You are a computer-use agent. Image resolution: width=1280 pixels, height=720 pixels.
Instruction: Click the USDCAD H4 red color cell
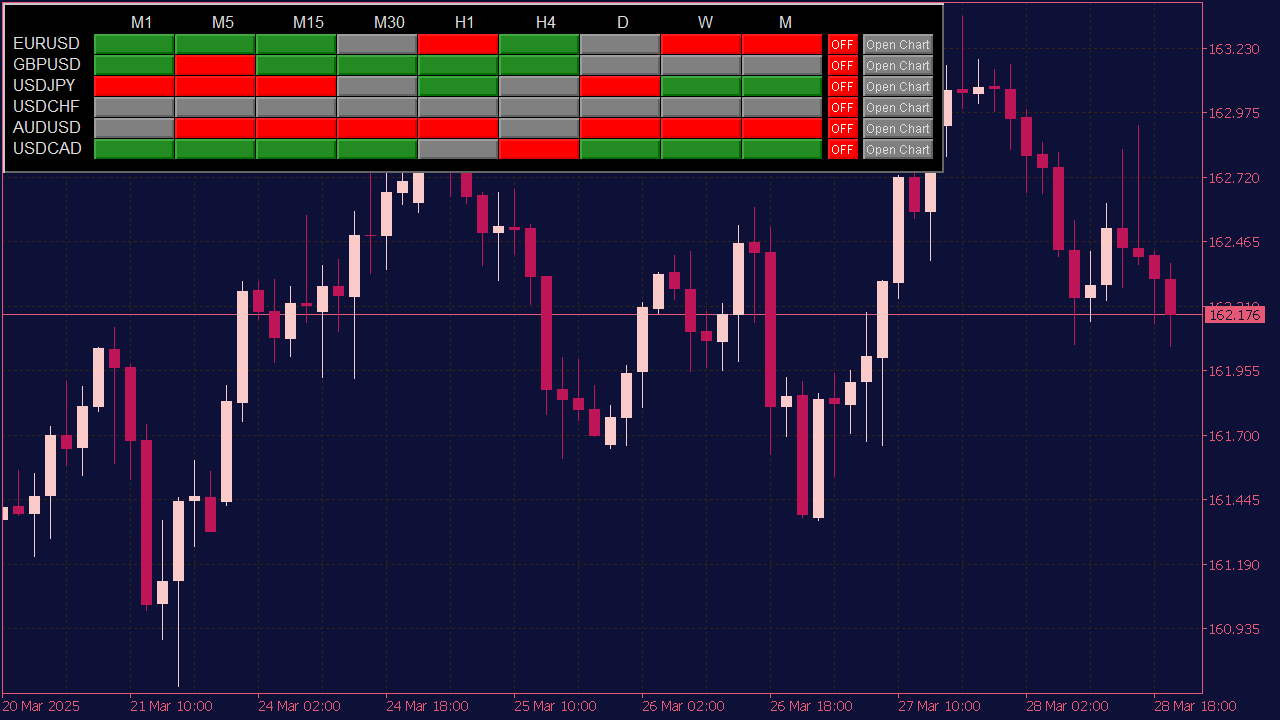tap(538, 149)
